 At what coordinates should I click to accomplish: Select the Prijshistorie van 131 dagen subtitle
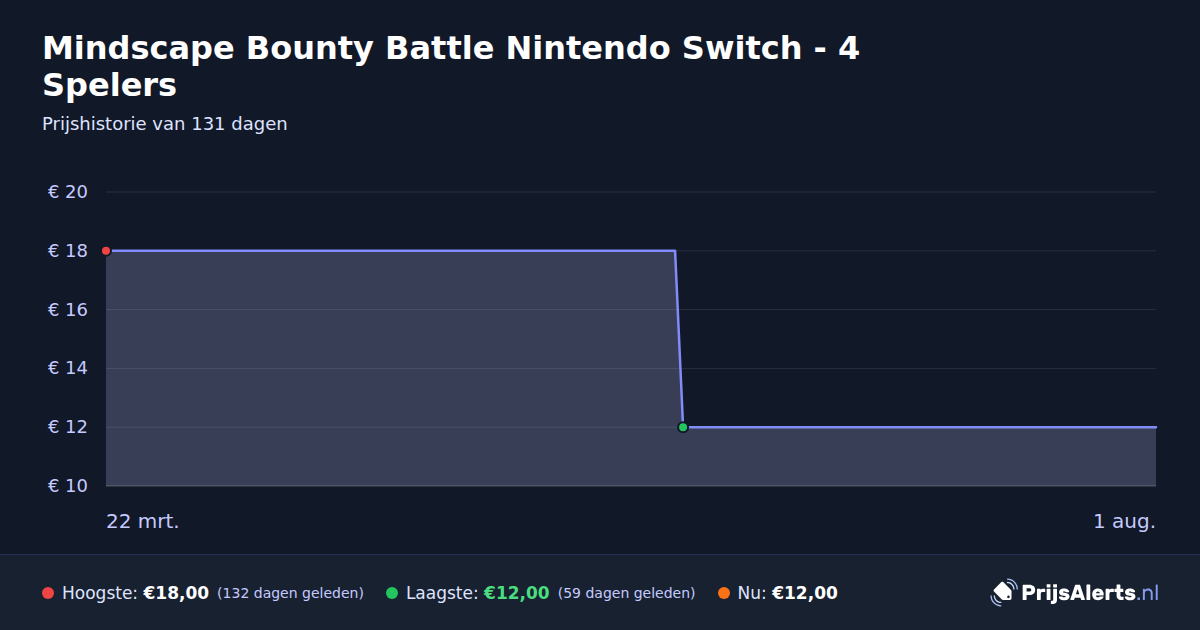coord(165,124)
